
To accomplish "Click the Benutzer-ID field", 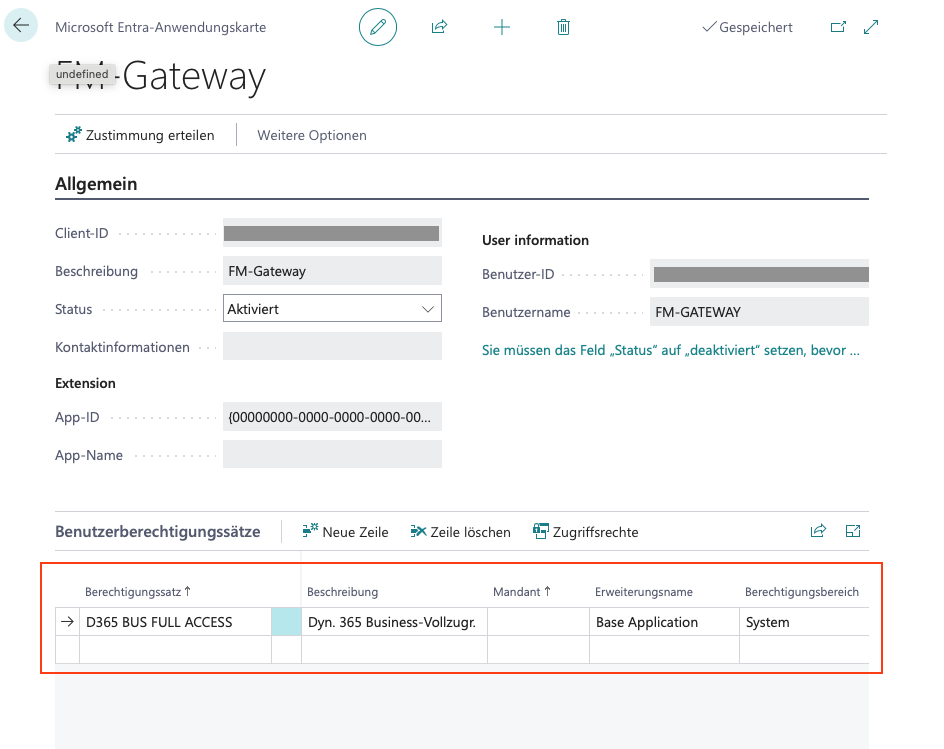I will pos(759,274).
